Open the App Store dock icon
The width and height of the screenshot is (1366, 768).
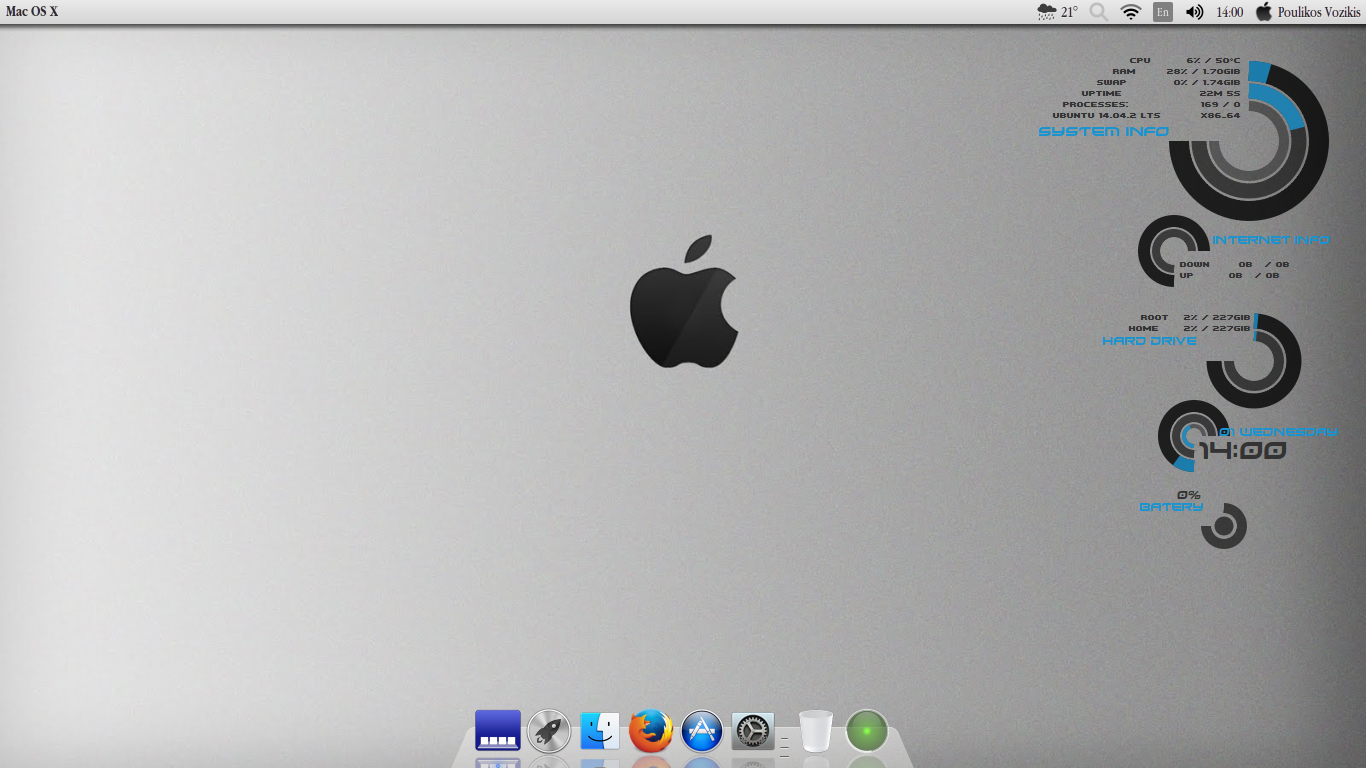pyautogui.click(x=702, y=731)
